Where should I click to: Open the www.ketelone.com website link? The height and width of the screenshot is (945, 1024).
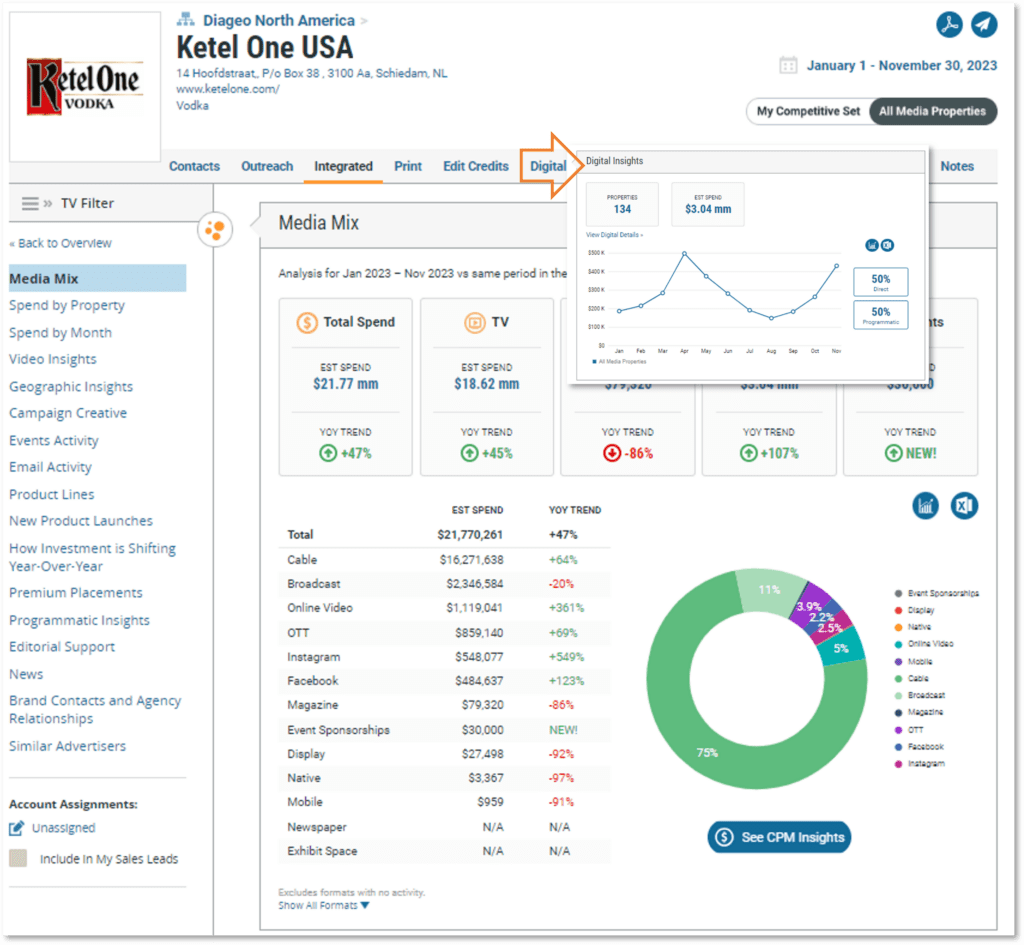pos(228,89)
